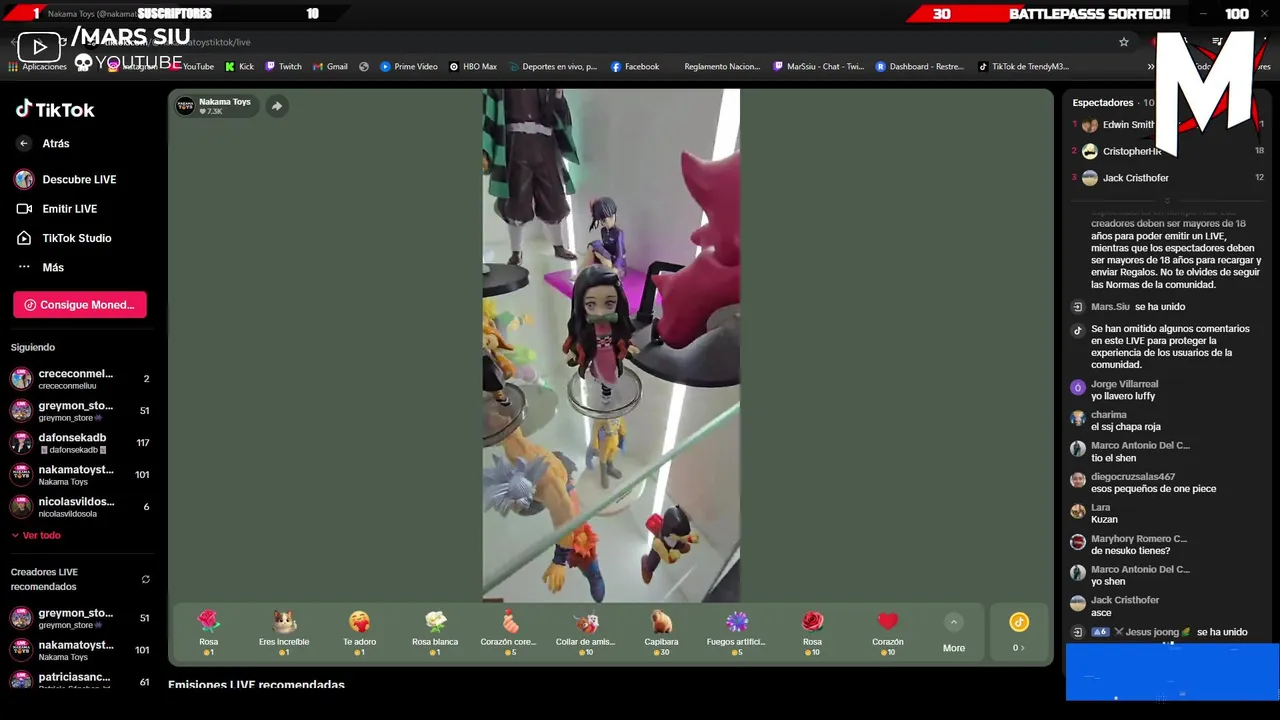
Task: Open the Deportes en vivo bookmark
Action: pyautogui.click(x=552, y=67)
